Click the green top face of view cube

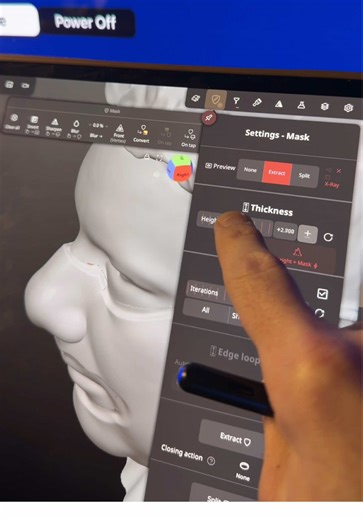182,161
